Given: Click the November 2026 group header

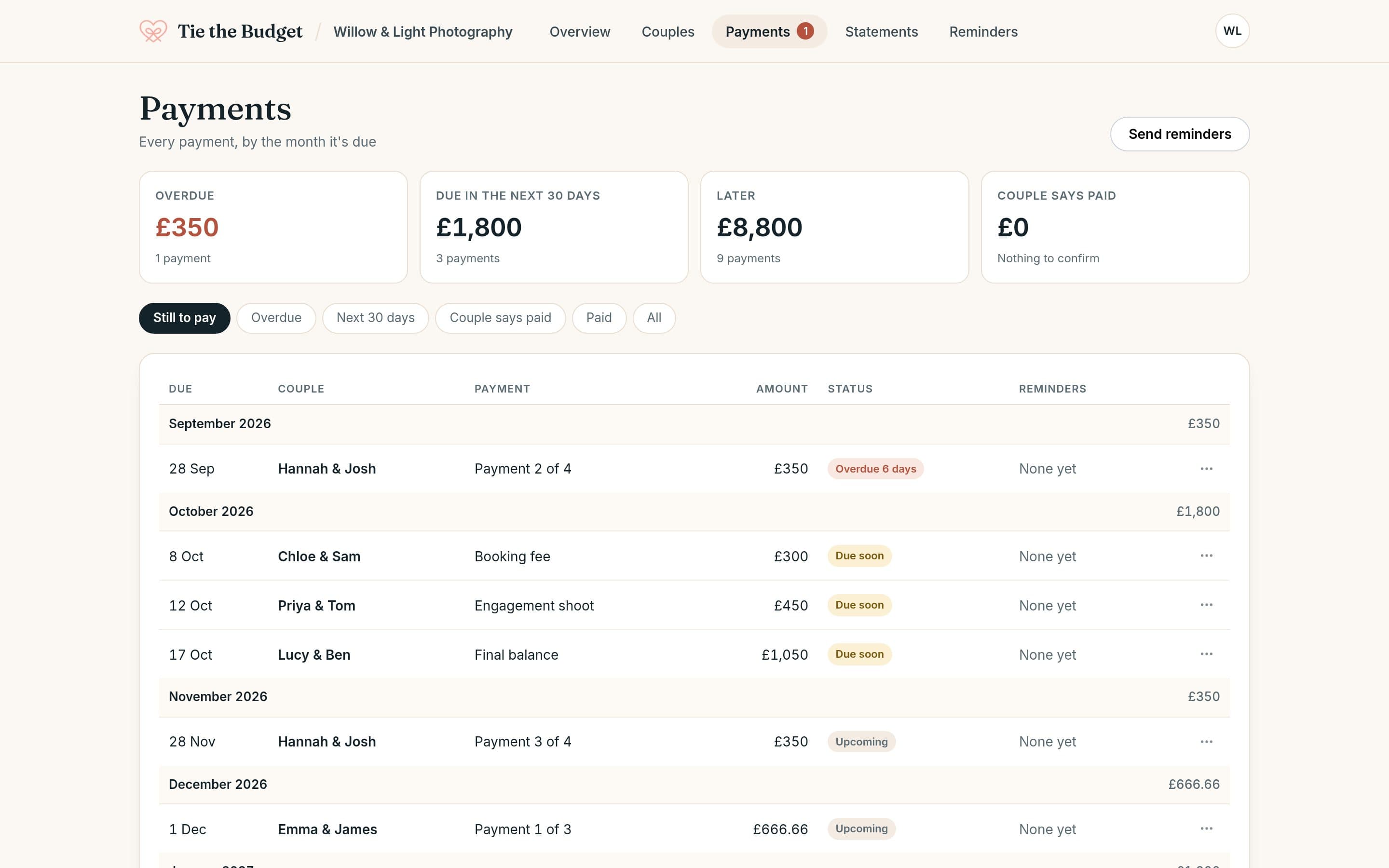Looking at the screenshot, I should pyautogui.click(x=694, y=697).
